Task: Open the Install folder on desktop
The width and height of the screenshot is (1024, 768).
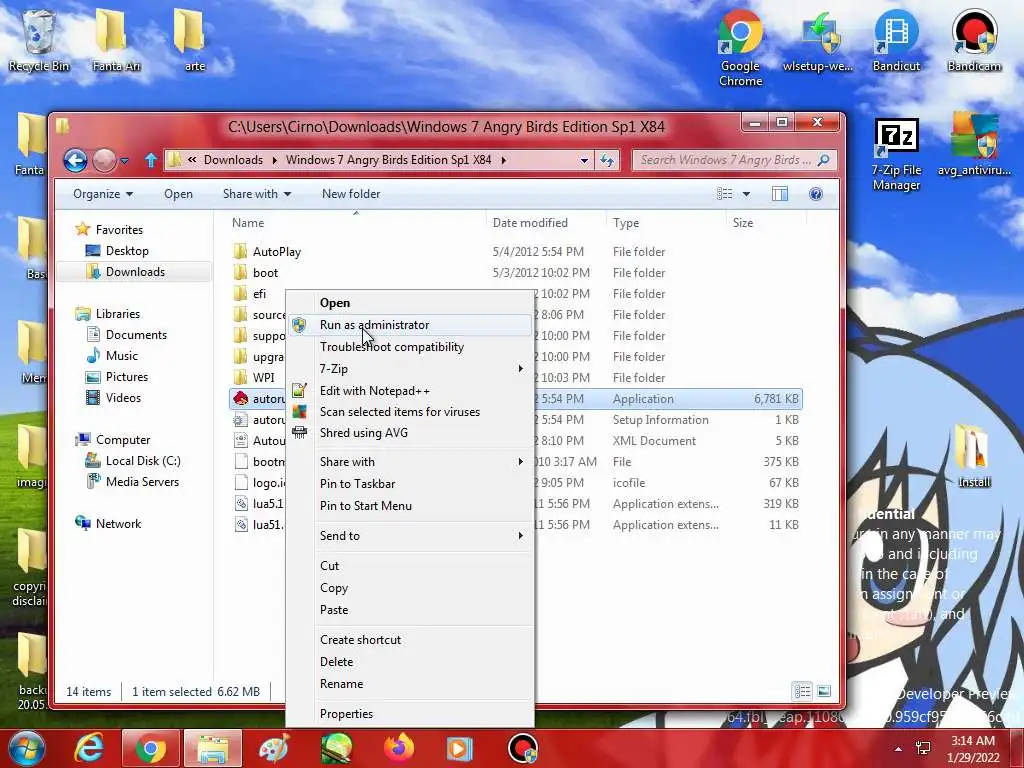Action: point(974,456)
